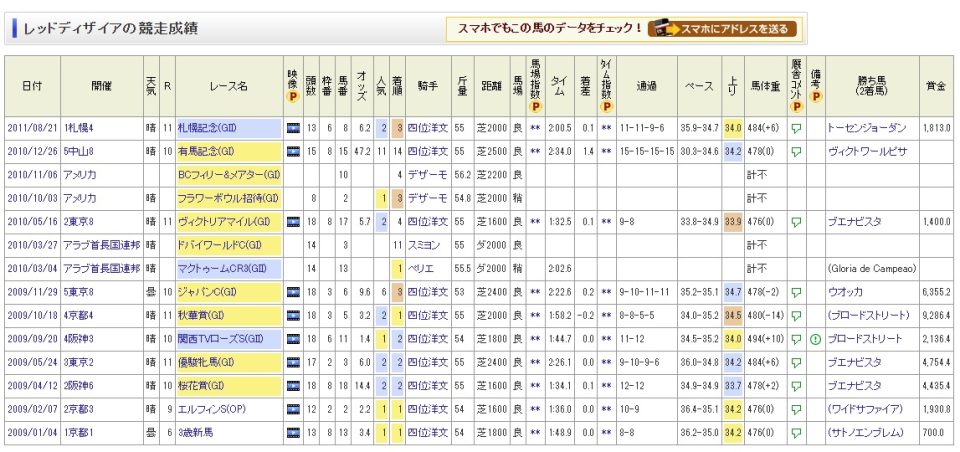Click the camera icon in smartphone banner
This screenshot has width=960, height=452.
pos(661,29)
